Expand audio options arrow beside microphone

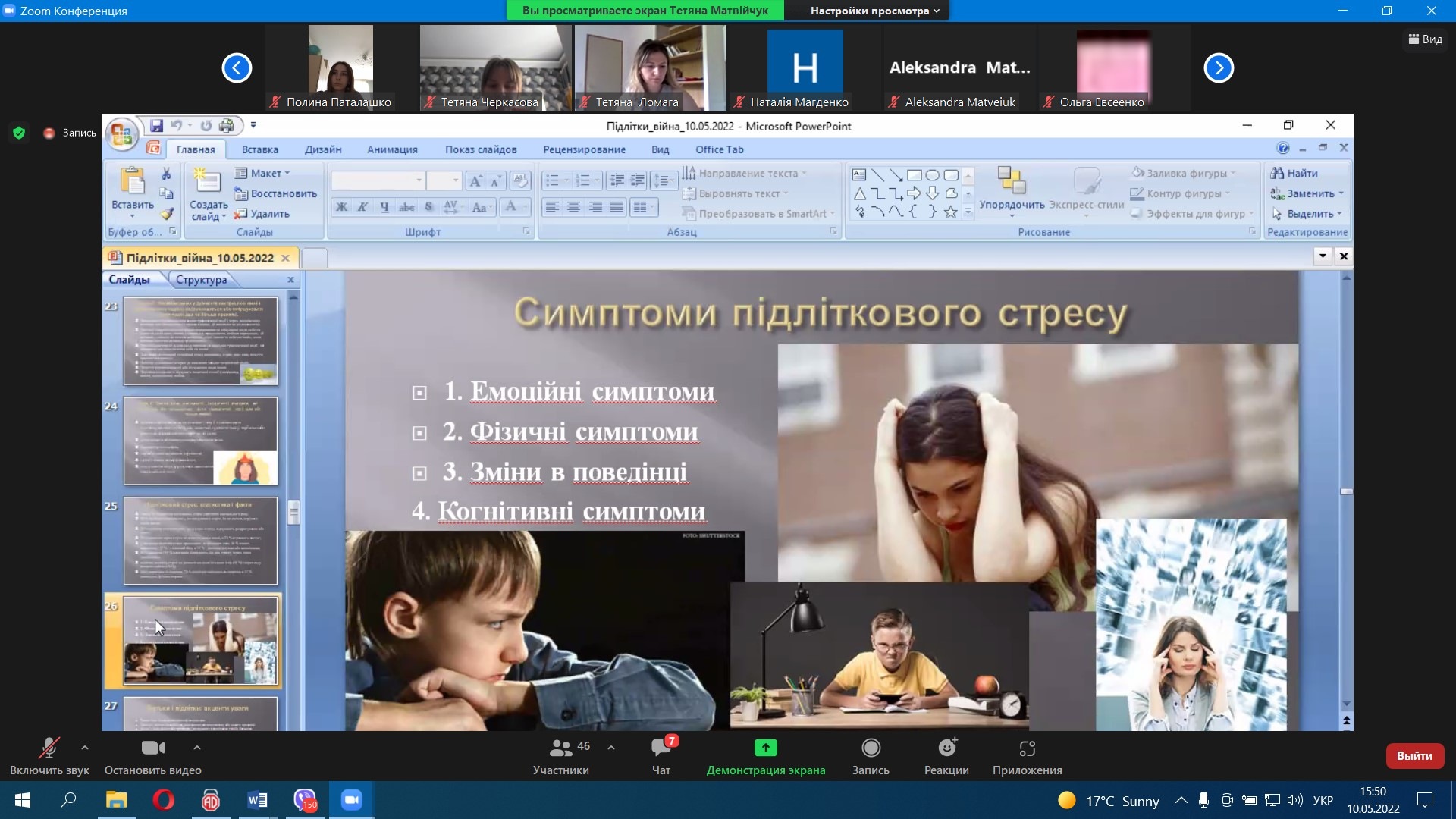(85, 748)
